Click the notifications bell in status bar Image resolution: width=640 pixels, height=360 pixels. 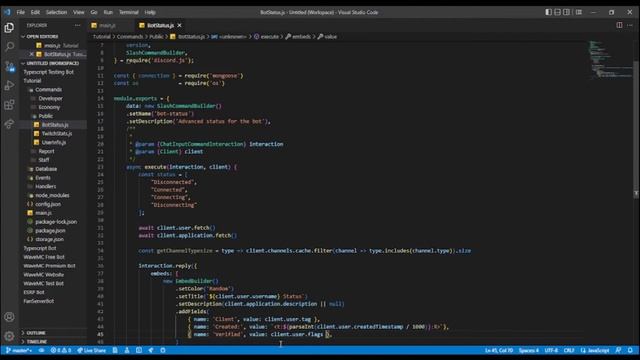[x=630, y=350]
